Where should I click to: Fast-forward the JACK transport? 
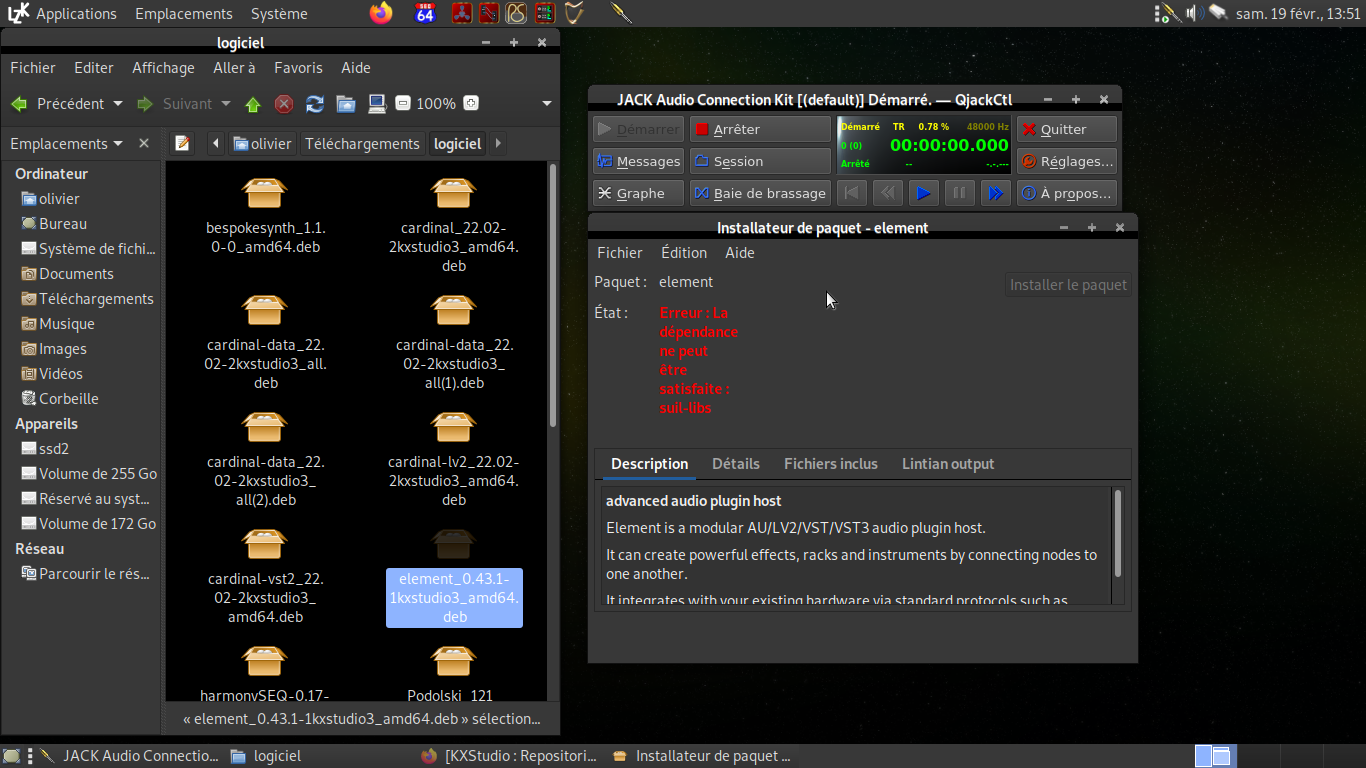point(995,193)
